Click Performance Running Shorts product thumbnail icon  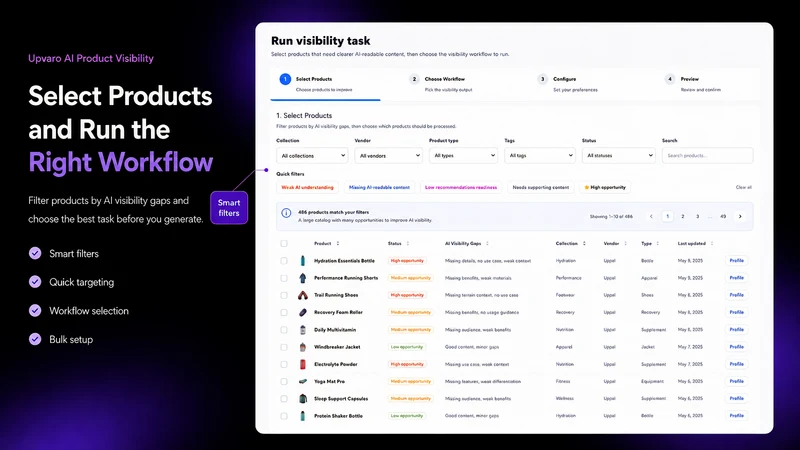coord(303,278)
